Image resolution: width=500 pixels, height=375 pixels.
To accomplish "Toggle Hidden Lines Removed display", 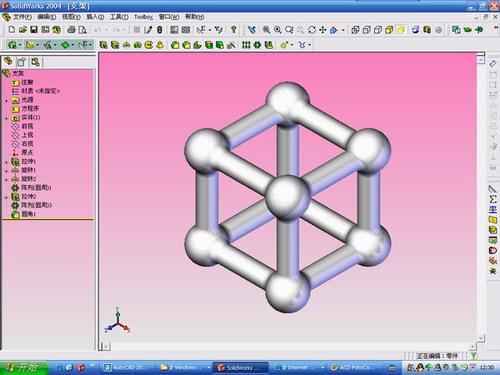I will [378, 30].
